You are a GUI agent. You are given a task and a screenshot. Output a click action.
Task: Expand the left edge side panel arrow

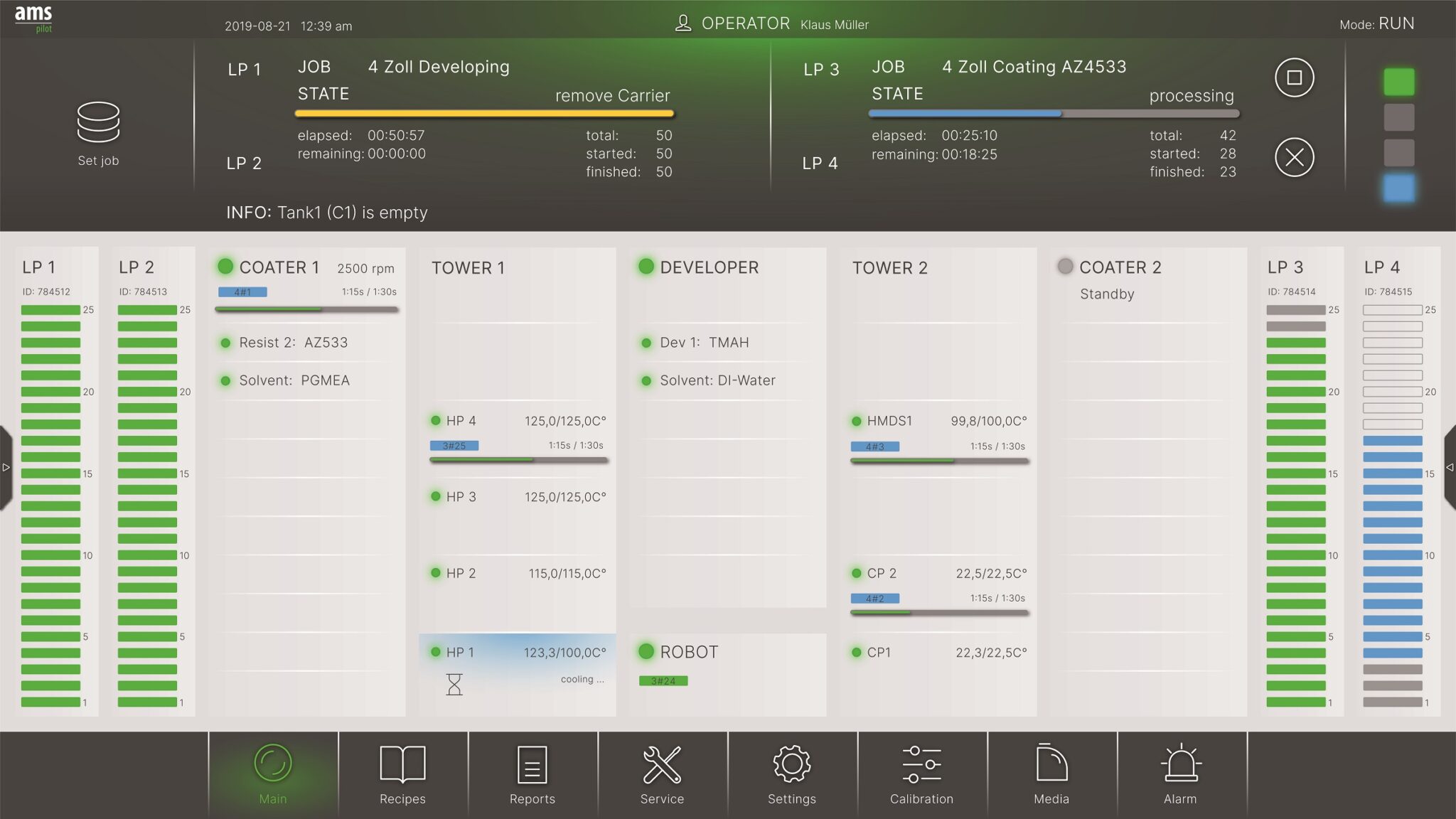tap(6, 466)
